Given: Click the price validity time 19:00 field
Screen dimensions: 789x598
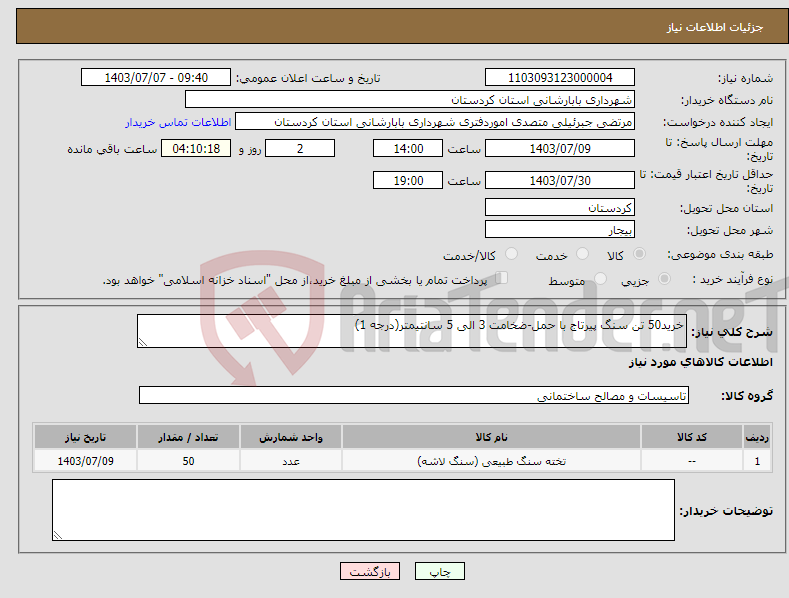Looking at the screenshot, I should [x=408, y=180].
